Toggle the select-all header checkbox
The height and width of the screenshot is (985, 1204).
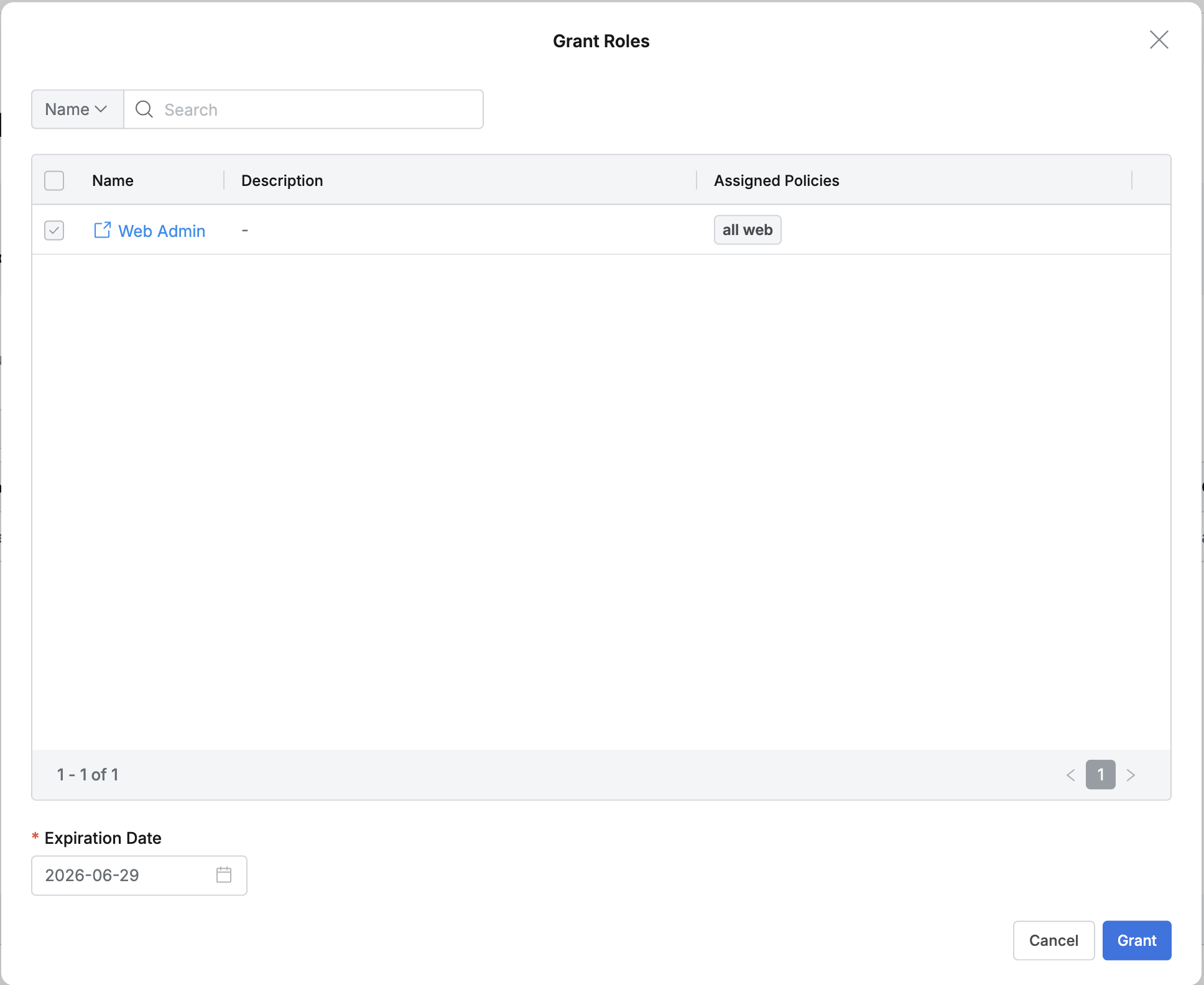54,181
